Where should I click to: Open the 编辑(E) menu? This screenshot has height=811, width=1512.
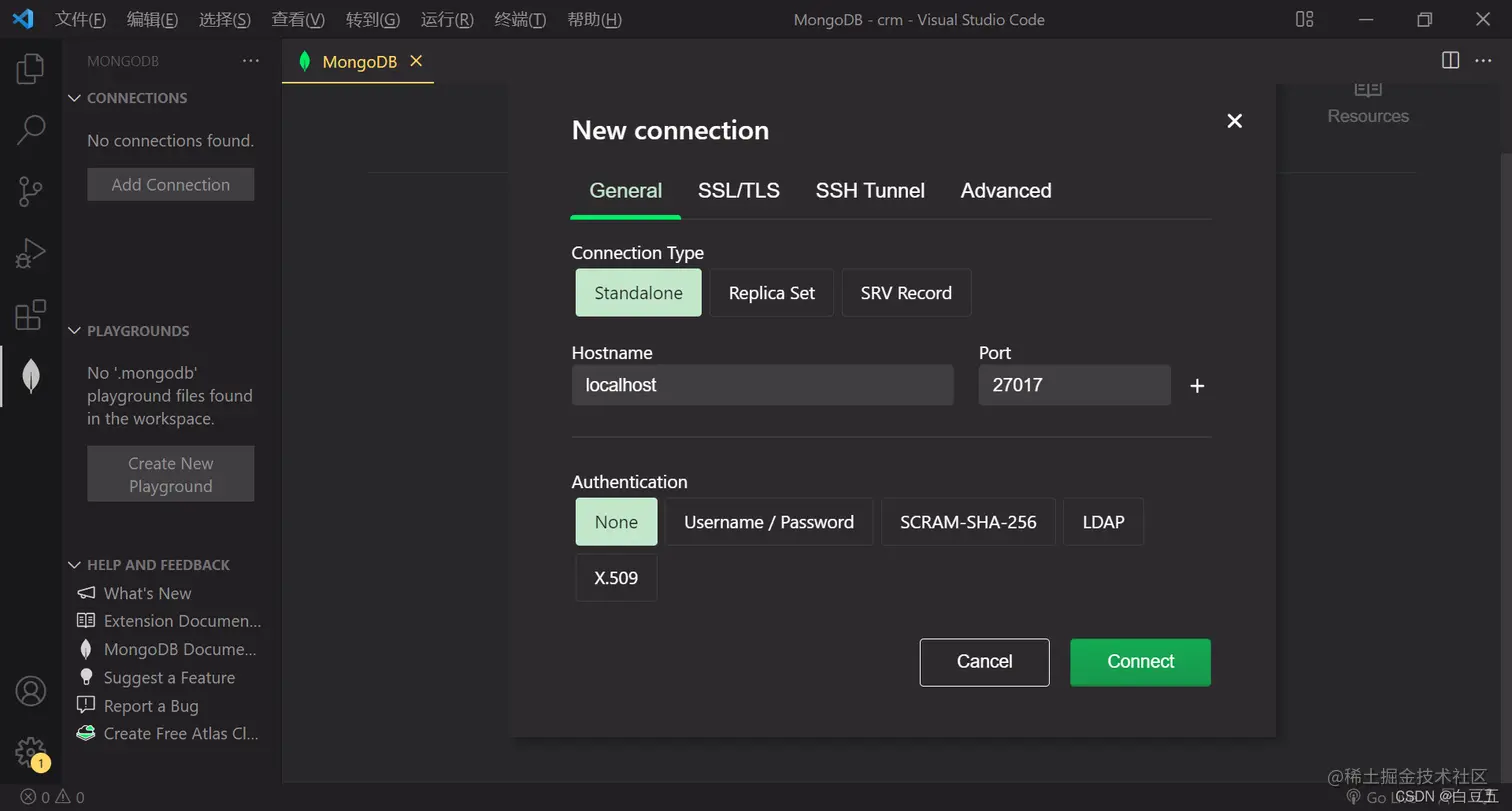point(152,19)
